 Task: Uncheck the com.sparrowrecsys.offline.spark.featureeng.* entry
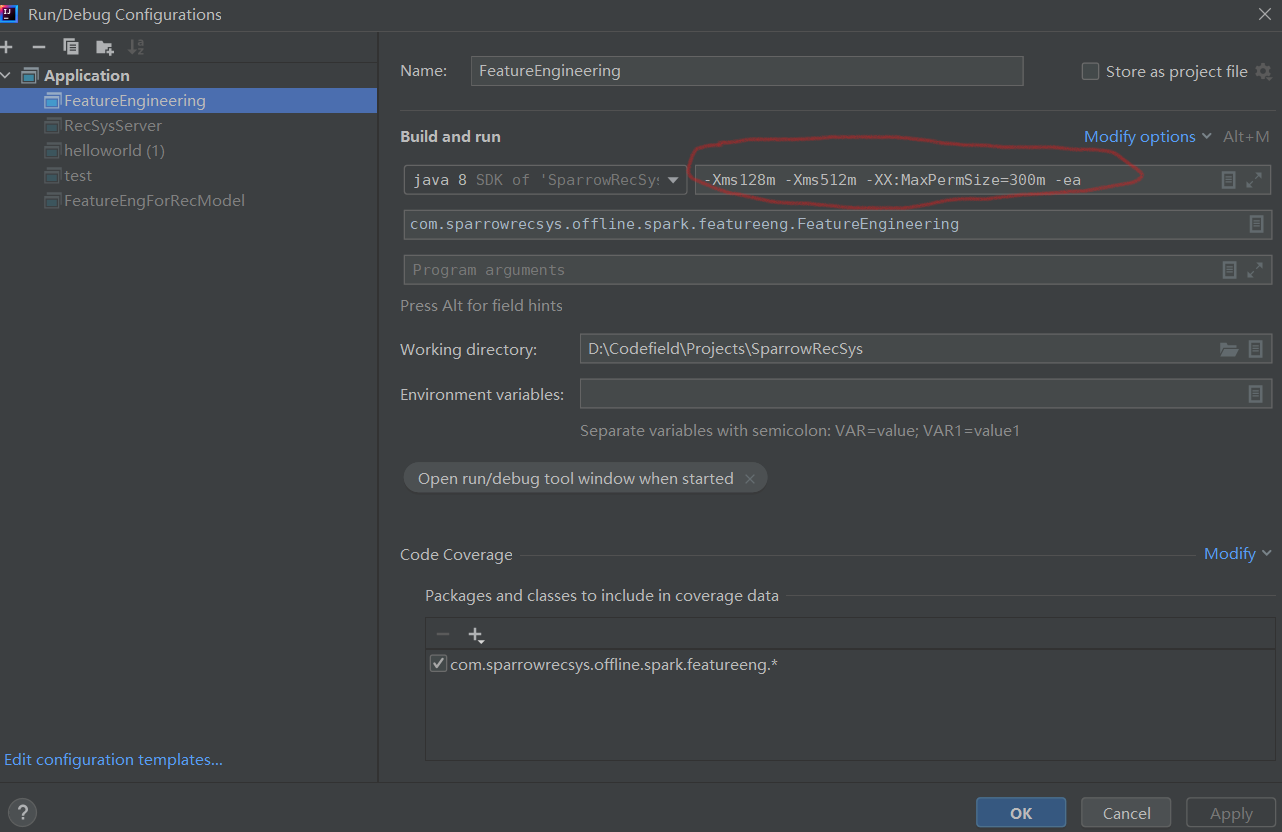(438, 663)
